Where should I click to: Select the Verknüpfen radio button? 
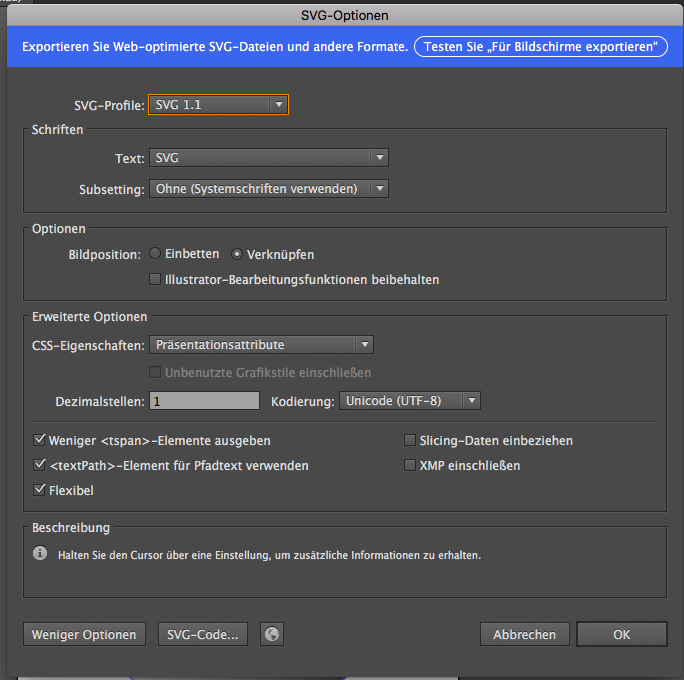point(237,254)
